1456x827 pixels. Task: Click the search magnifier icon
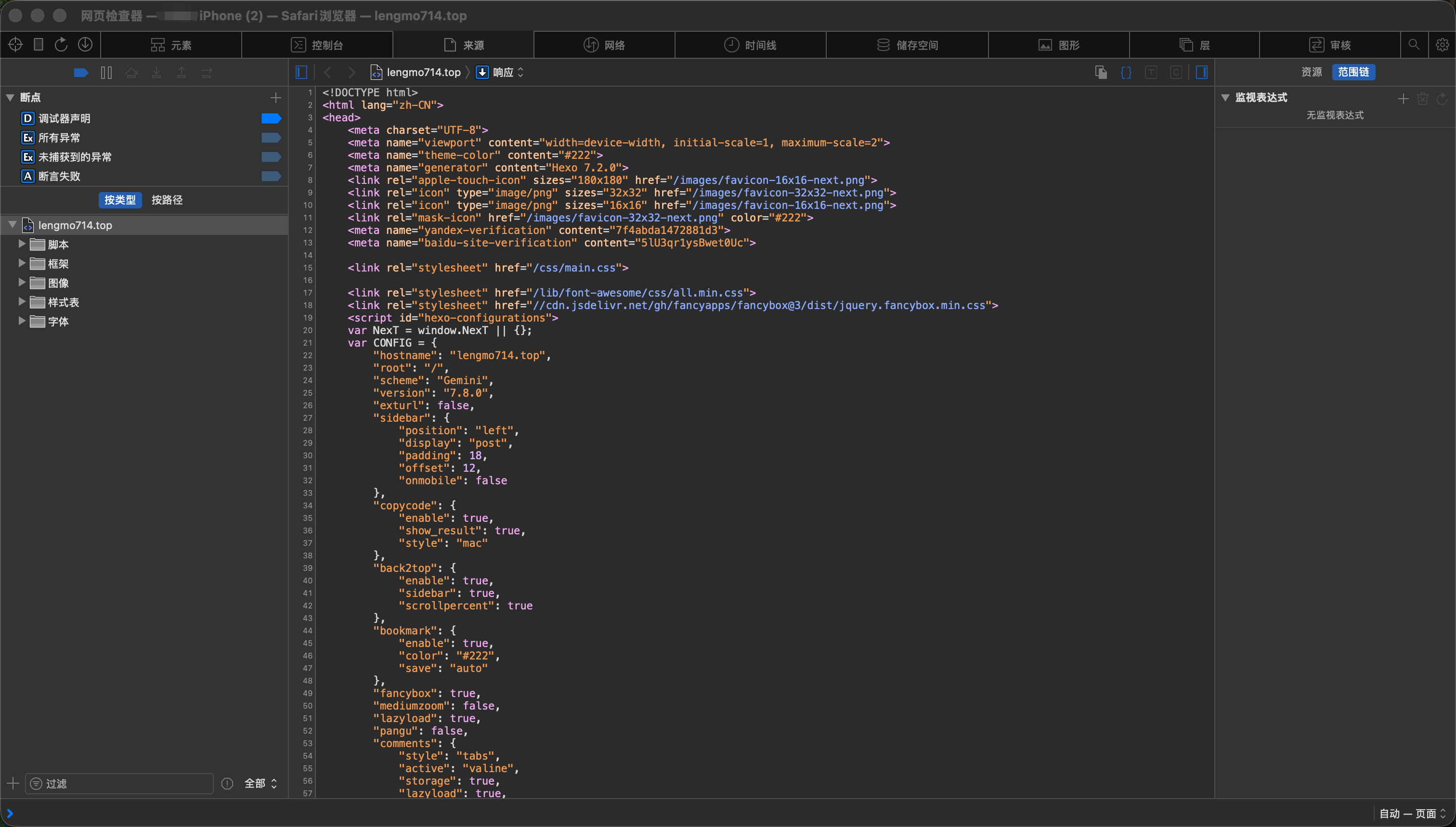1414,44
